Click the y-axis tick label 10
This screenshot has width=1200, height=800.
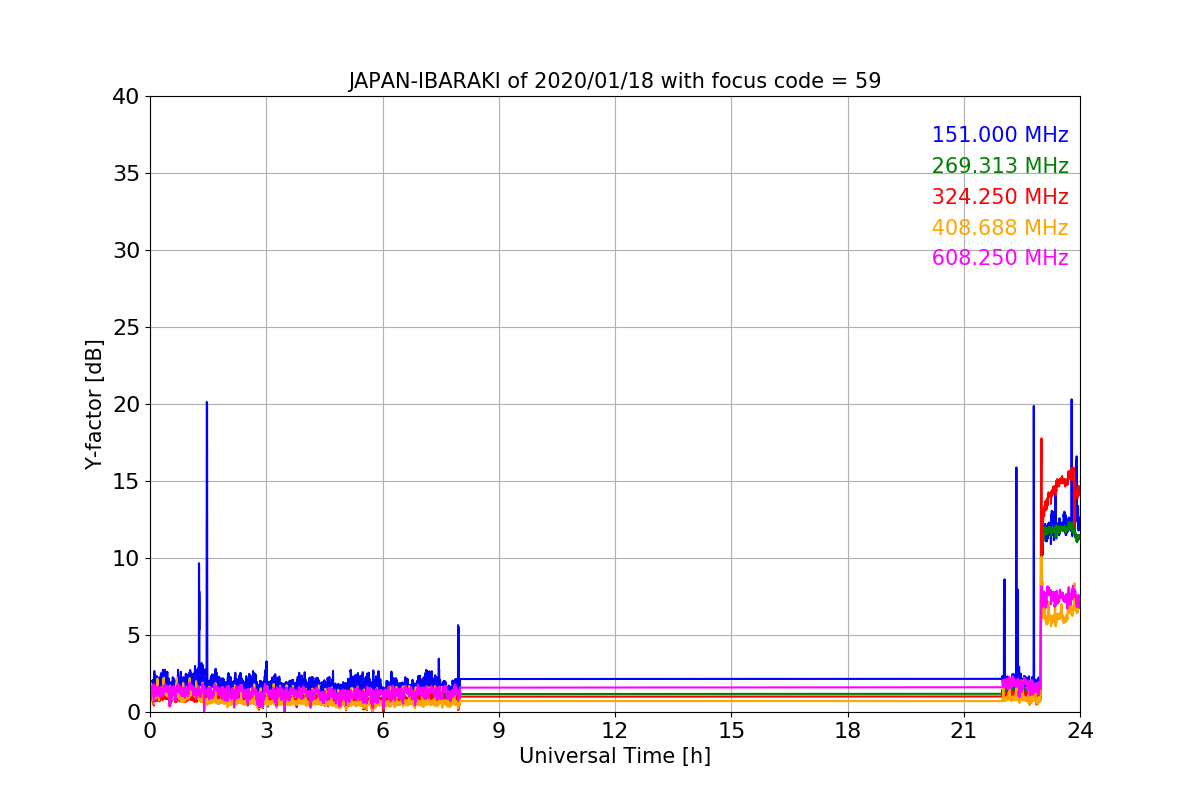coord(126,559)
